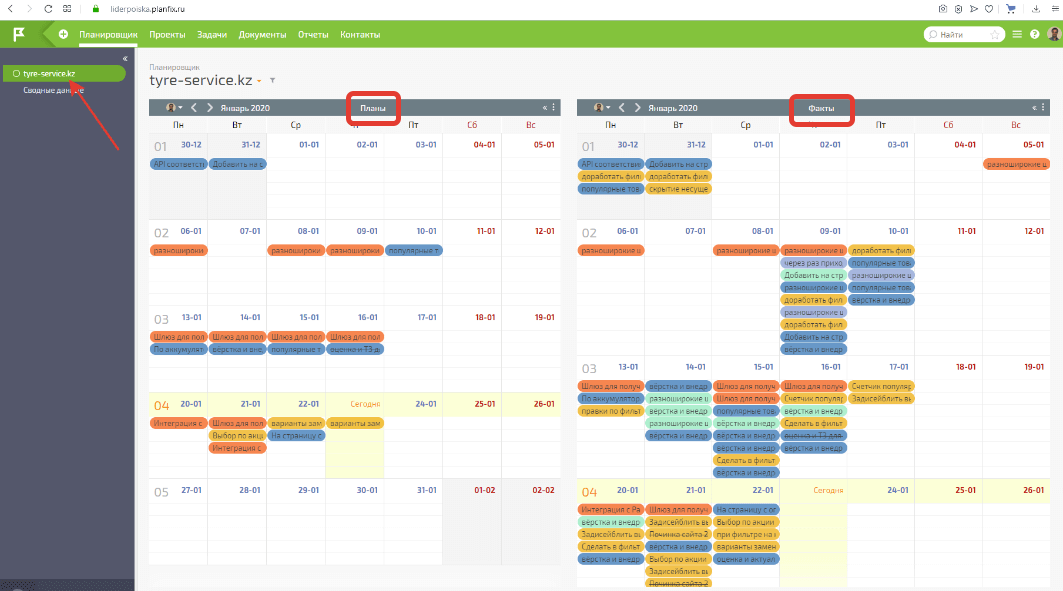Open 'Интеграция с' task on 20-01 in Планы
This screenshot has width=1063, height=591.
(178, 423)
